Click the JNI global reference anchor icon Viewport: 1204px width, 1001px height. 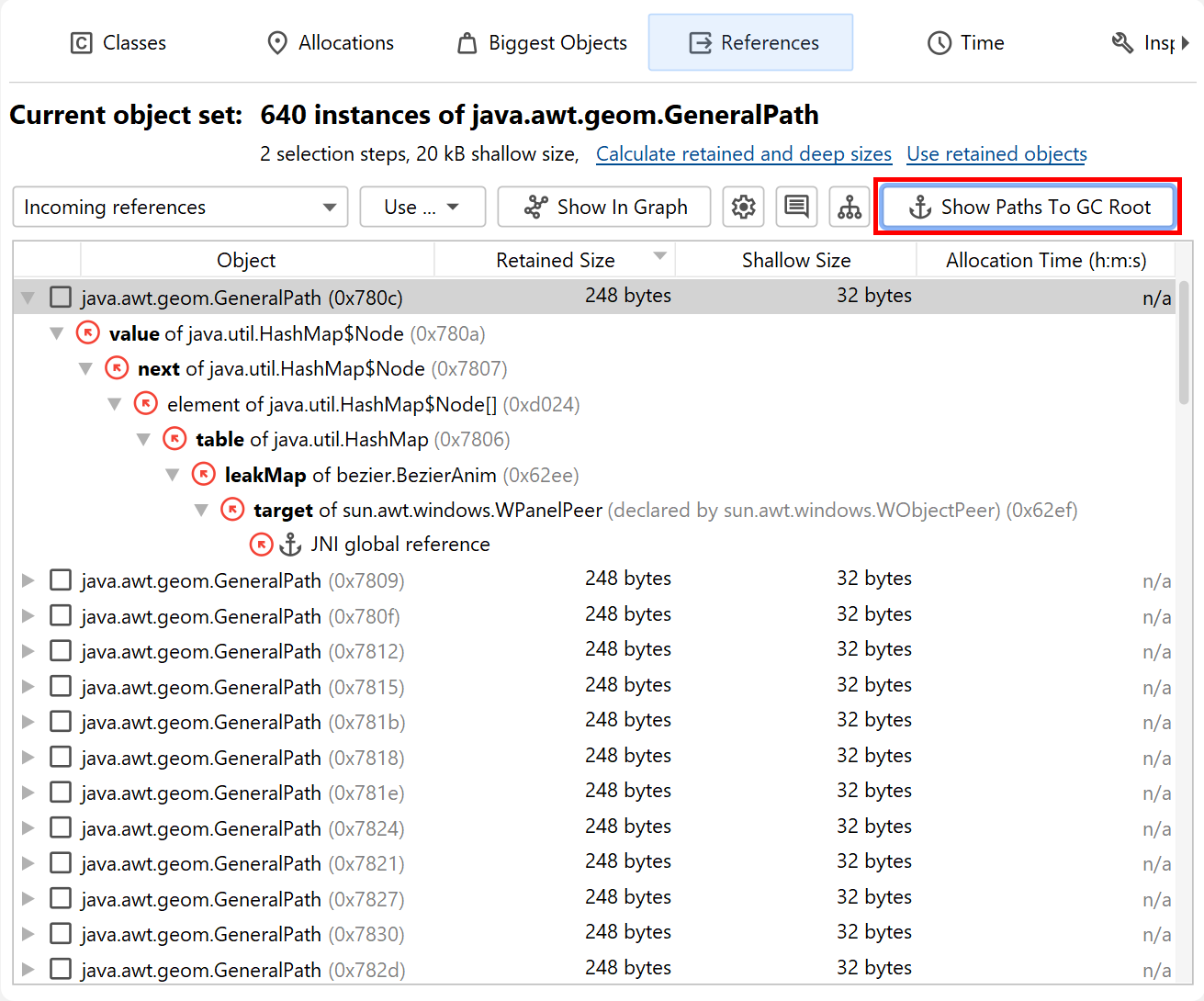point(290,545)
